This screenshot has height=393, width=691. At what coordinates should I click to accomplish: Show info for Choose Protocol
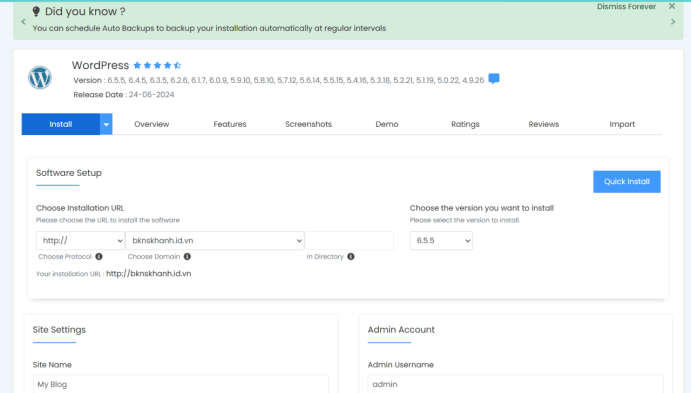click(99, 256)
